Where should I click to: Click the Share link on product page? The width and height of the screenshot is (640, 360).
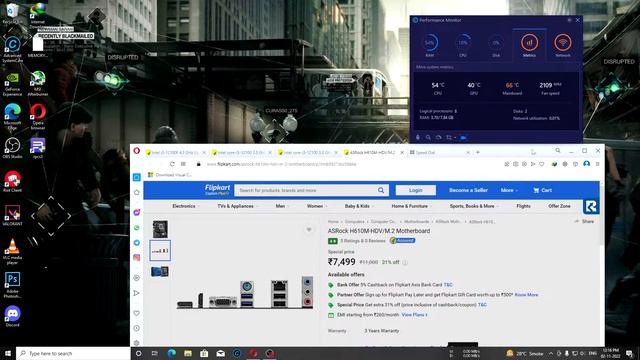584,222
